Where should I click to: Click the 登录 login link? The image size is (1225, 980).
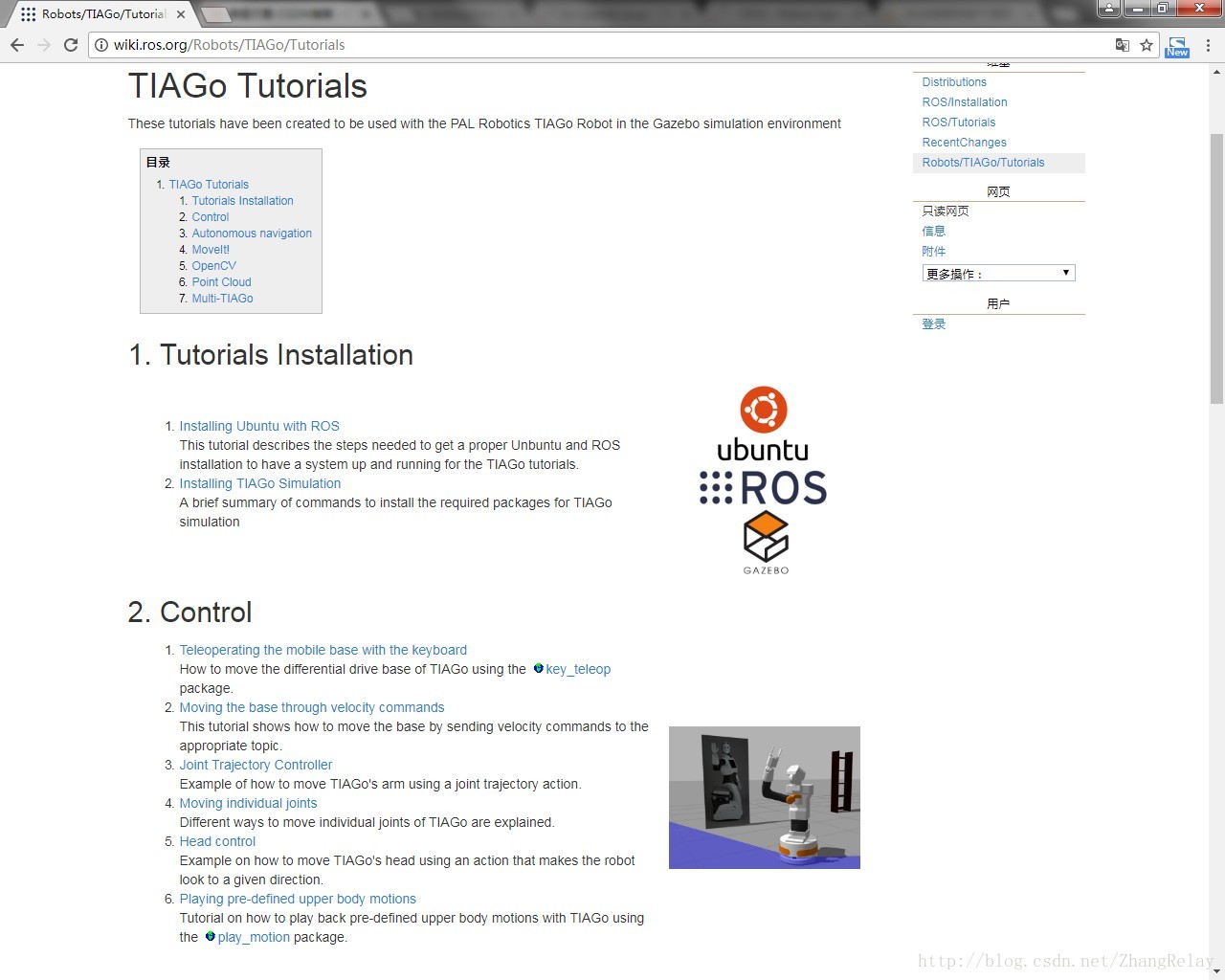pyautogui.click(x=933, y=323)
